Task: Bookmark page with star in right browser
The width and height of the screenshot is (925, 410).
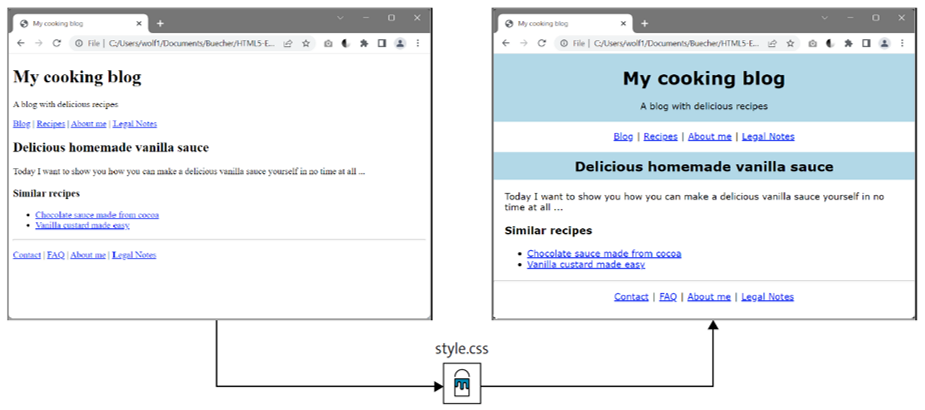Action: coord(790,43)
